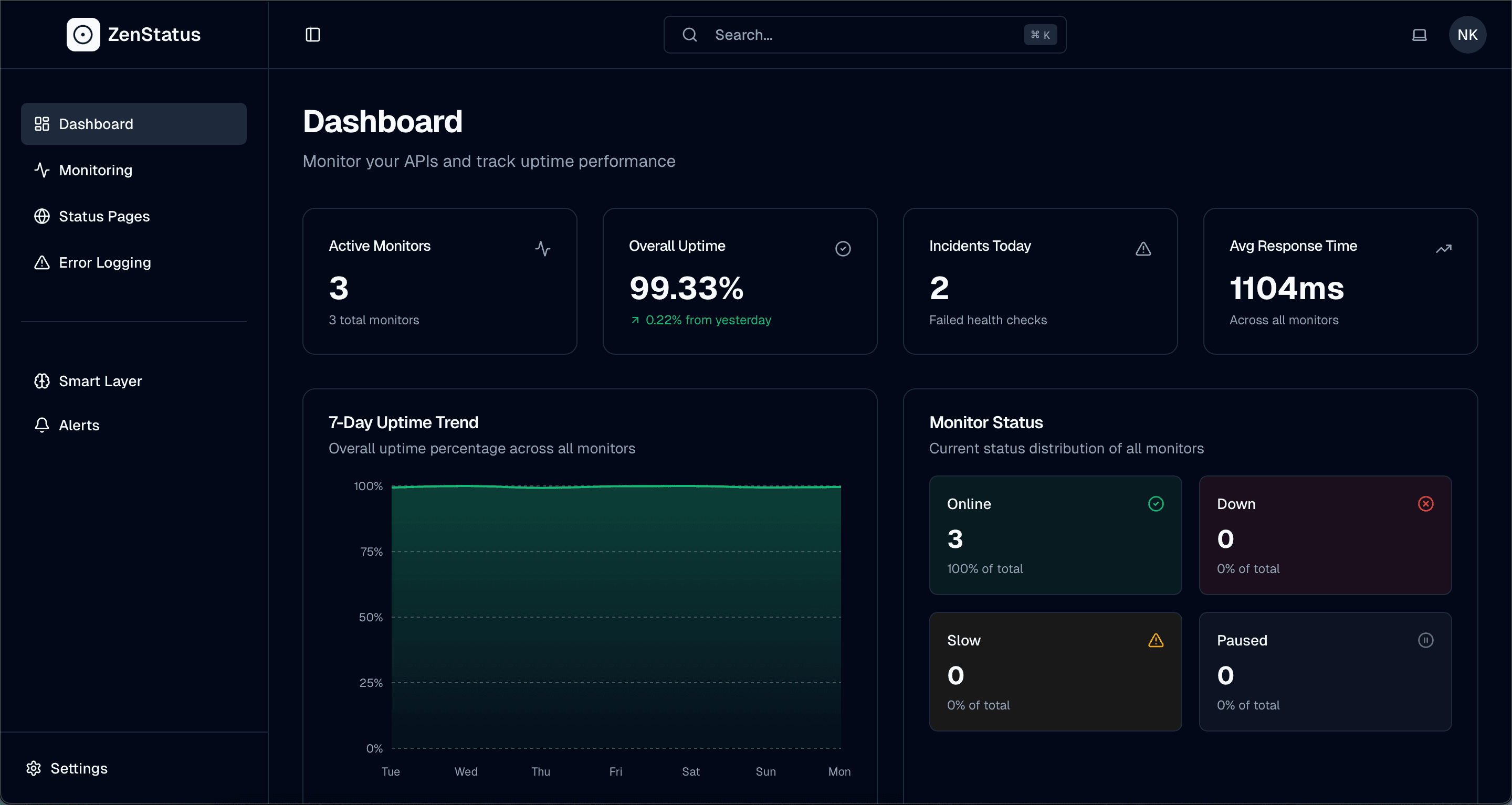
Task: Click the activity icon on Active Monitors card
Action: click(543, 249)
